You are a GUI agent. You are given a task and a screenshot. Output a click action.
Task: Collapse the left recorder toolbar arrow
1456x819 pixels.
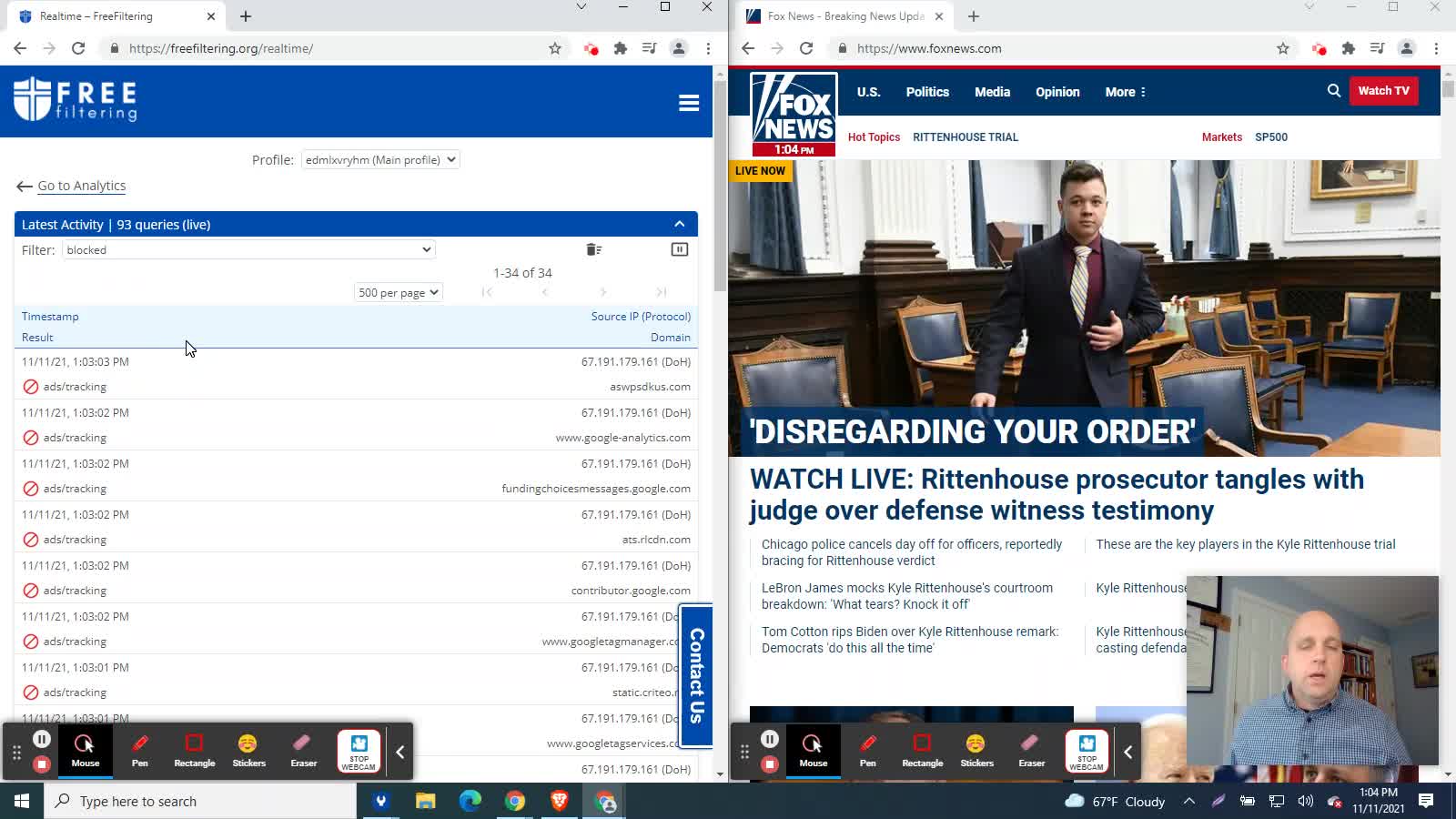pos(399,752)
